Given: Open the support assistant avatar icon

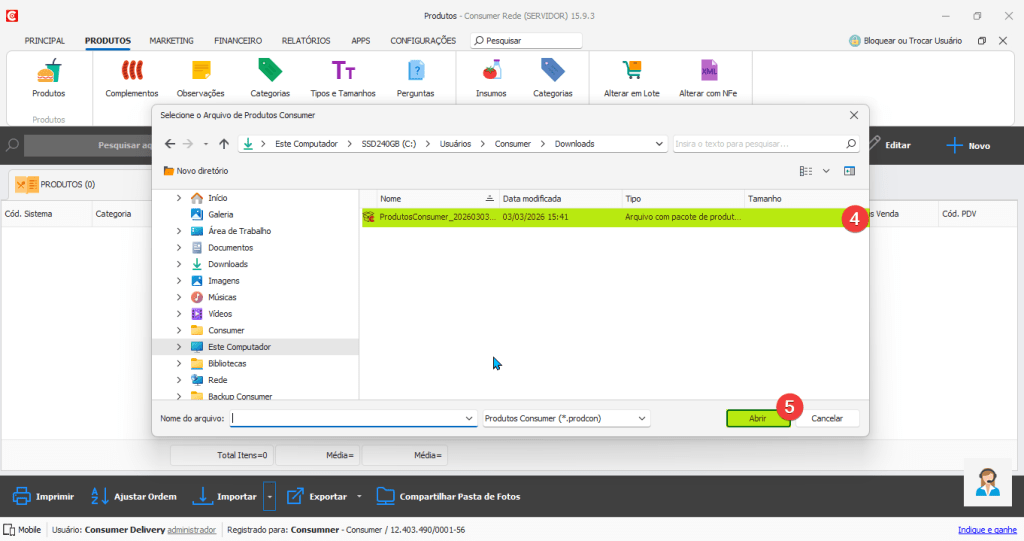Looking at the screenshot, I should click(x=988, y=483).
